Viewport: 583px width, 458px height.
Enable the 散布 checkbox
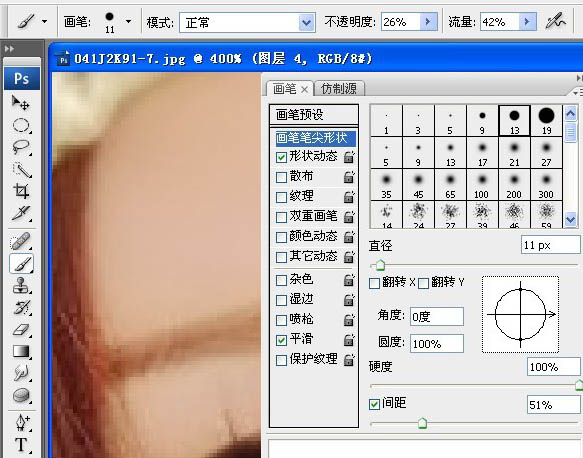(281, 177)
